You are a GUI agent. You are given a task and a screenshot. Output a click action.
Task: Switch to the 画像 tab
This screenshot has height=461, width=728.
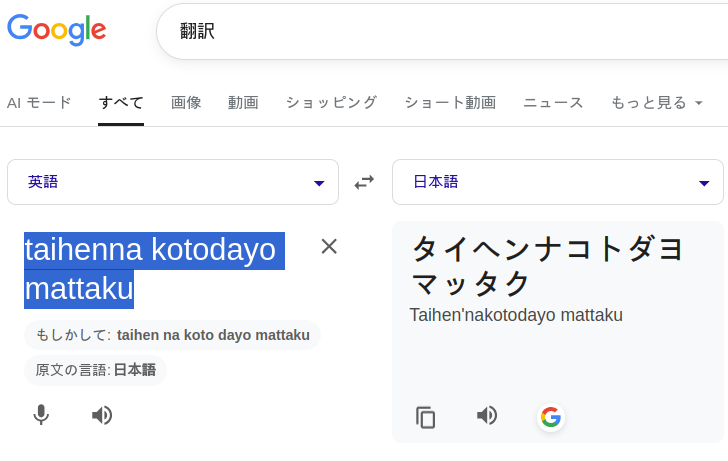click(x=186, y=102)
